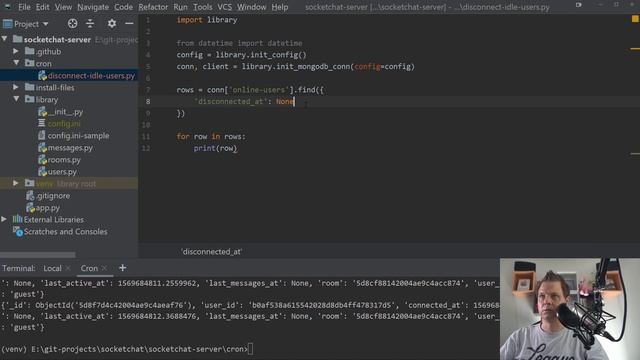Image resolution: width=640 pixels, height=360 pixels.
Task: Open the Code menu
Action: 123,7
